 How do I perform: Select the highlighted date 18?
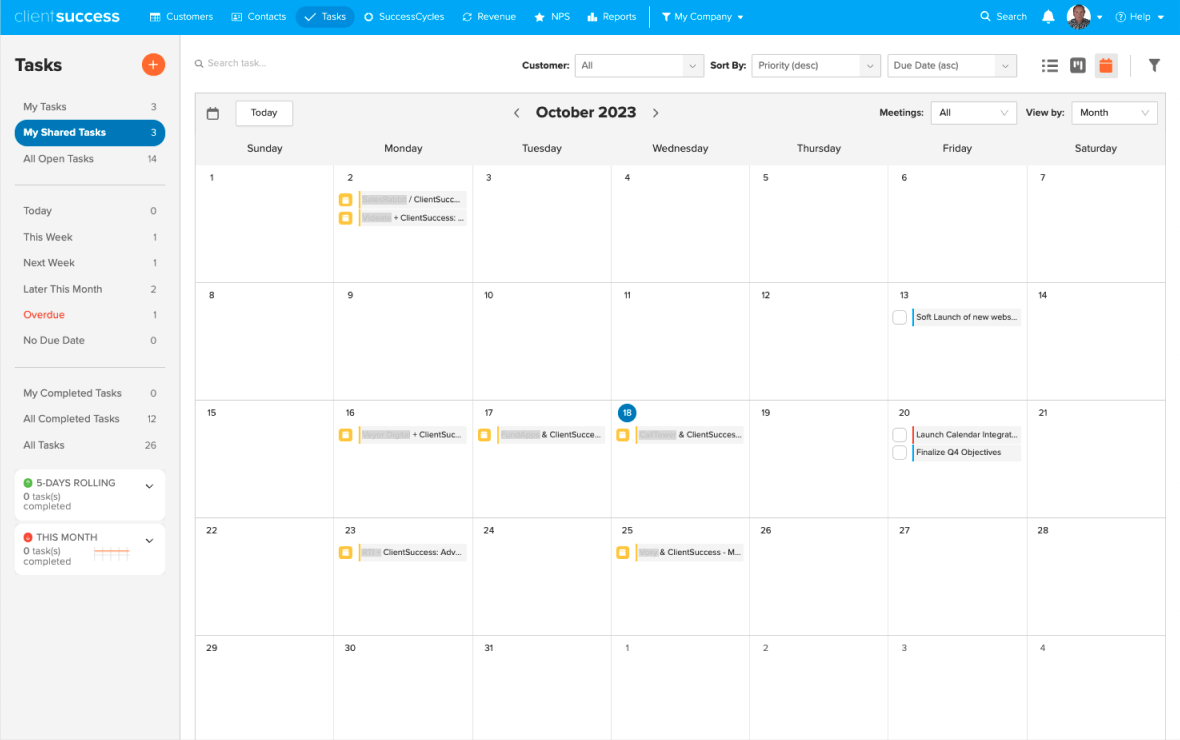pos(627,413)
